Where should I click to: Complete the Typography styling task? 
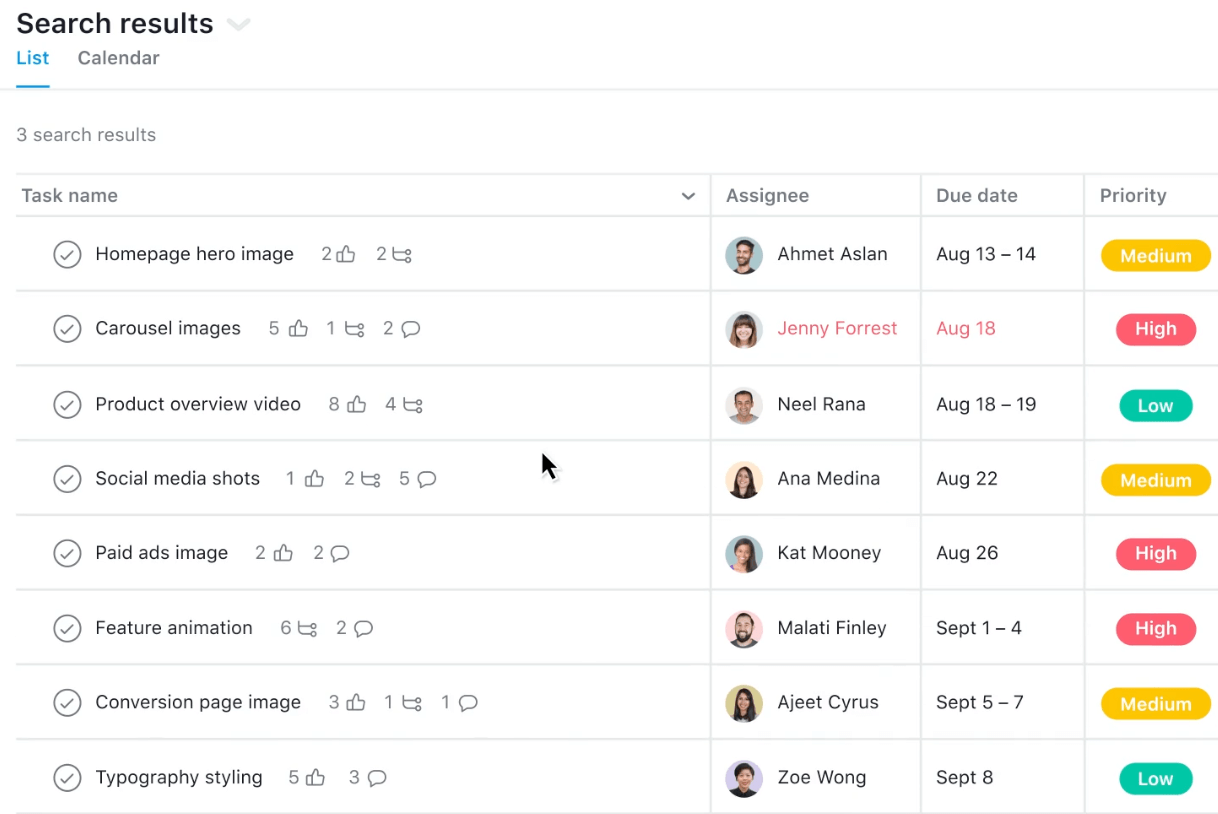click(67, 777)
